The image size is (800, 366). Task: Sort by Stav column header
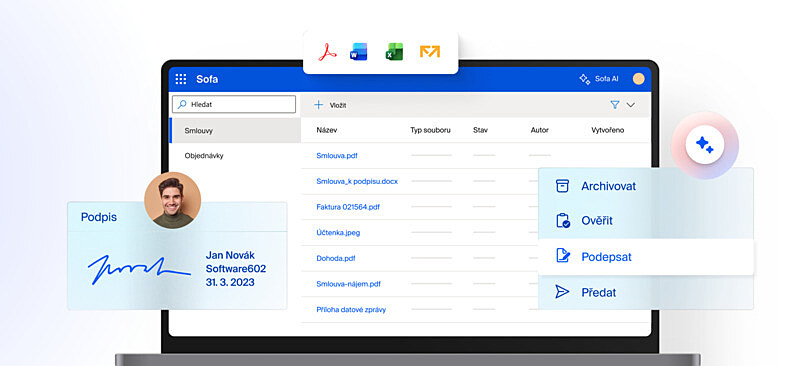(480, 130)
